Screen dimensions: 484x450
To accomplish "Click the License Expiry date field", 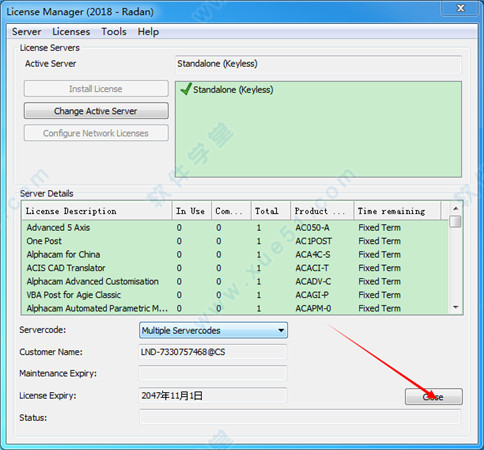I will click(213, 396).
